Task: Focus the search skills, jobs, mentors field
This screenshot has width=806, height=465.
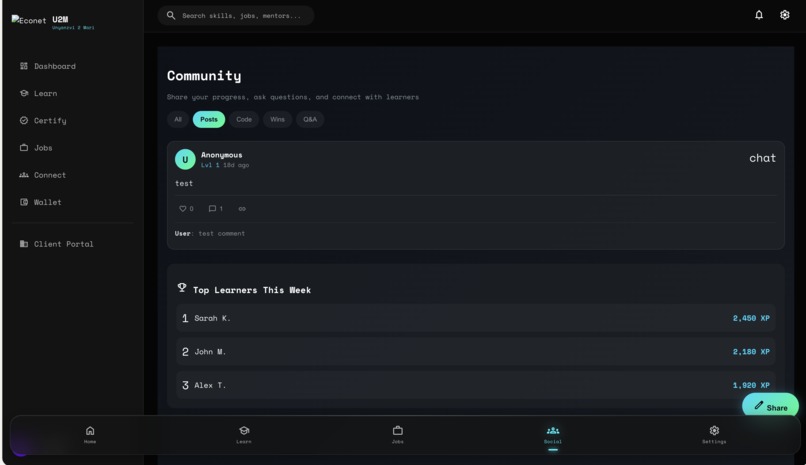Action: pos(236,15)
